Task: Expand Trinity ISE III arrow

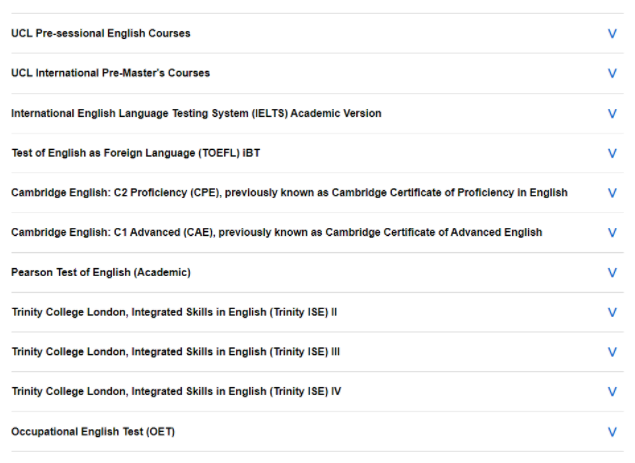Action: click(x=612, y=352)
